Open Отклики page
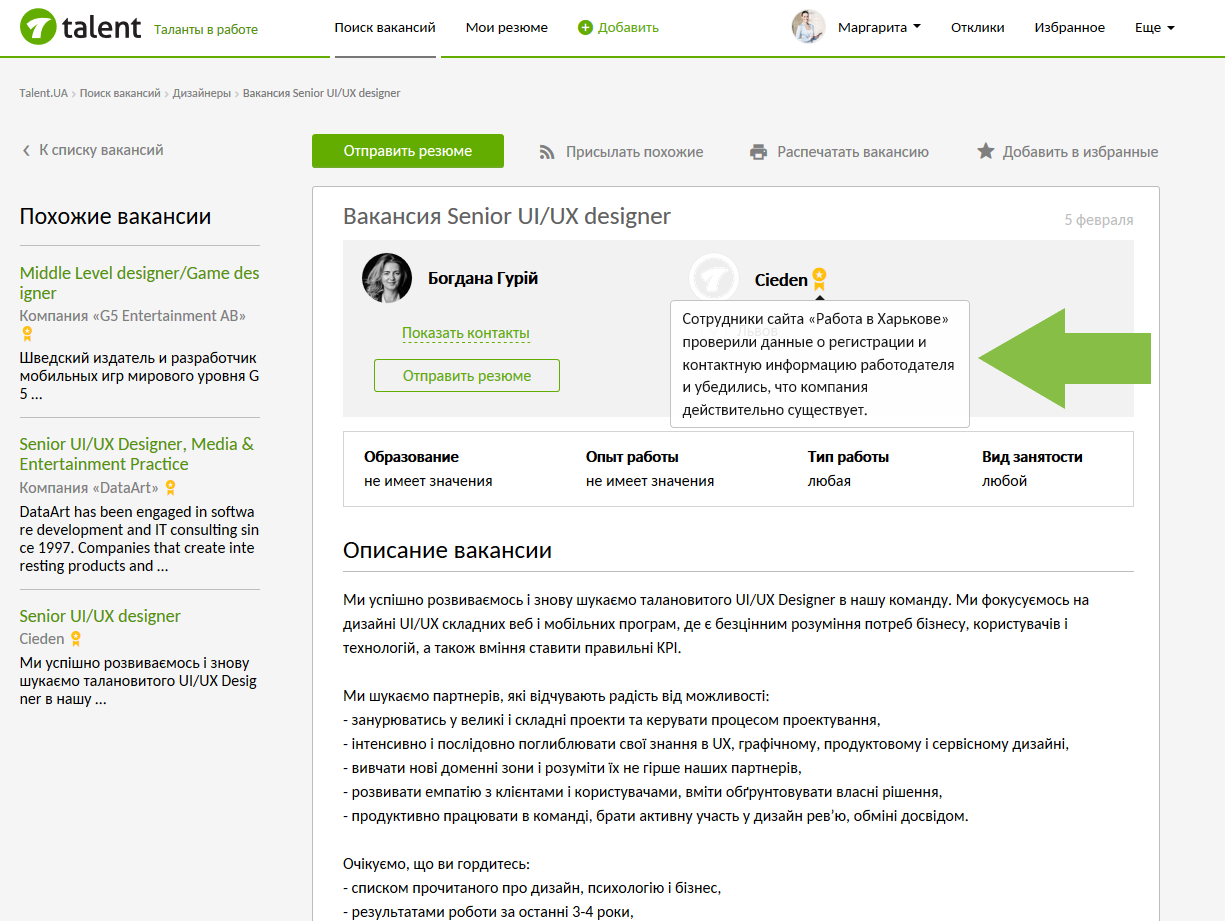The height and width of the screenshot is (921, 1225). (978, 27)
